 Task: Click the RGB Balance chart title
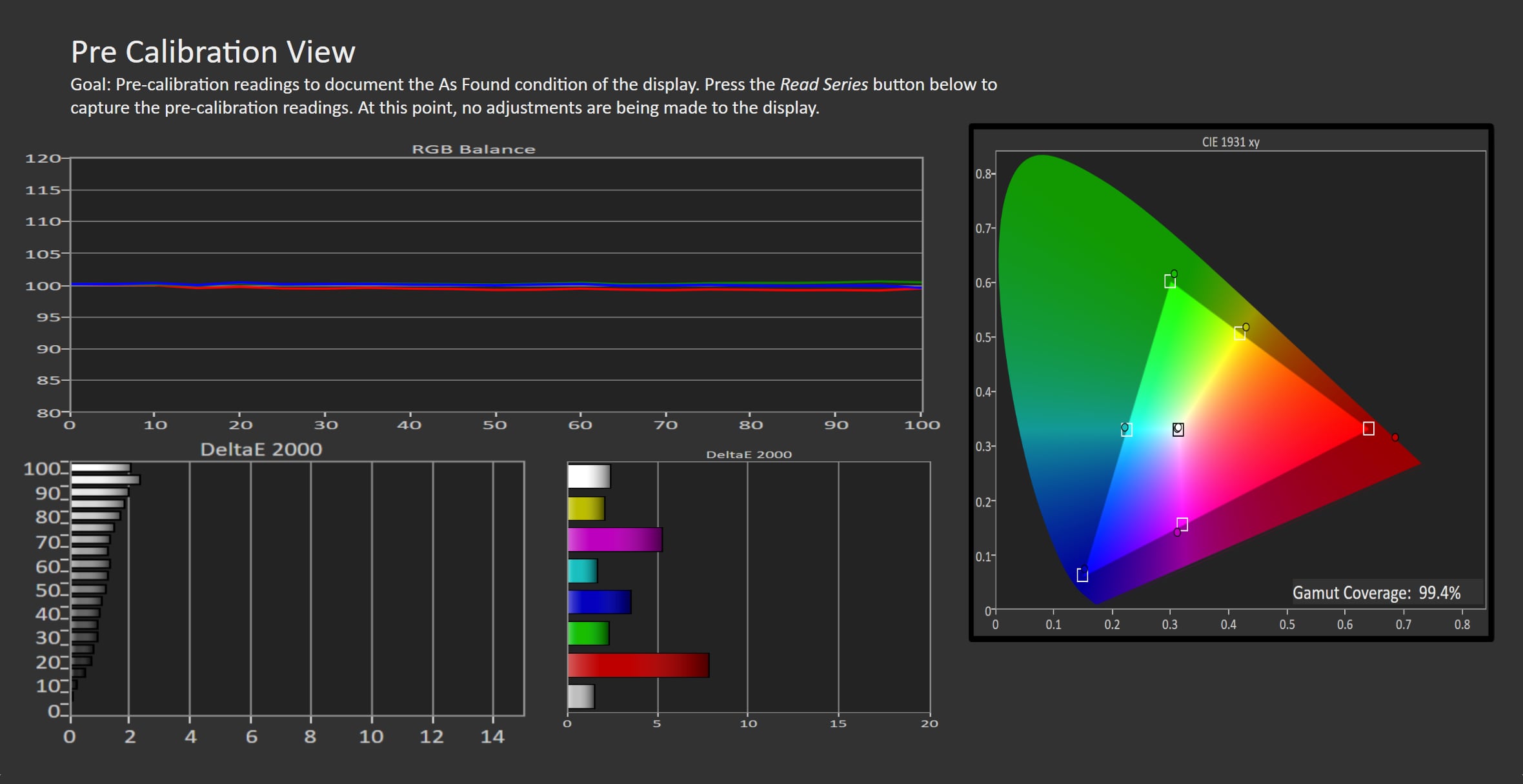pos(474,149)
